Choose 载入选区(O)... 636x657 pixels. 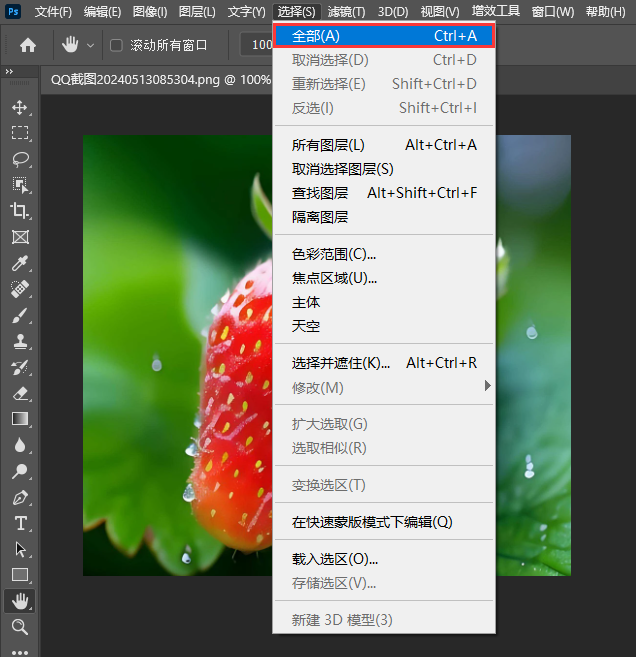[x=384, y=559]
